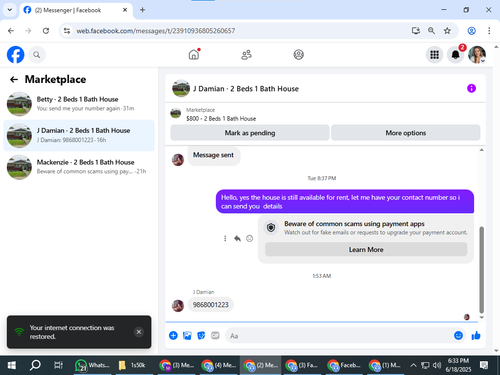This screenshot has width=500, height=375.
Task: Open account menu via profile picture
Action: [477, 55]
